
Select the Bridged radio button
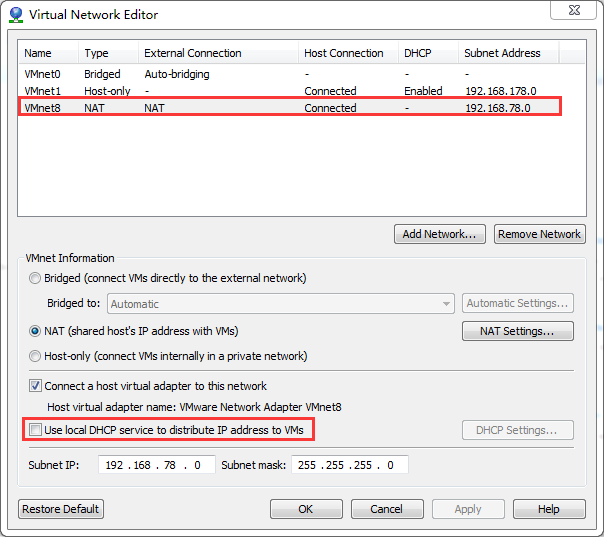click(x=35, y=278)
